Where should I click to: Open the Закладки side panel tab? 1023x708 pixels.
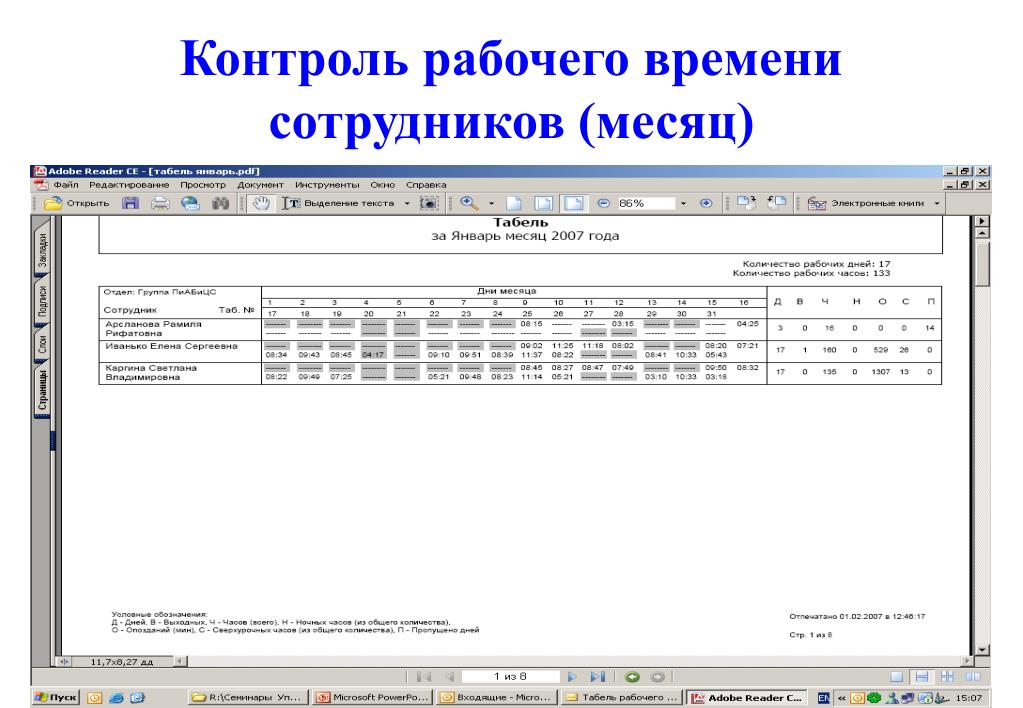[x=42, y=250]
